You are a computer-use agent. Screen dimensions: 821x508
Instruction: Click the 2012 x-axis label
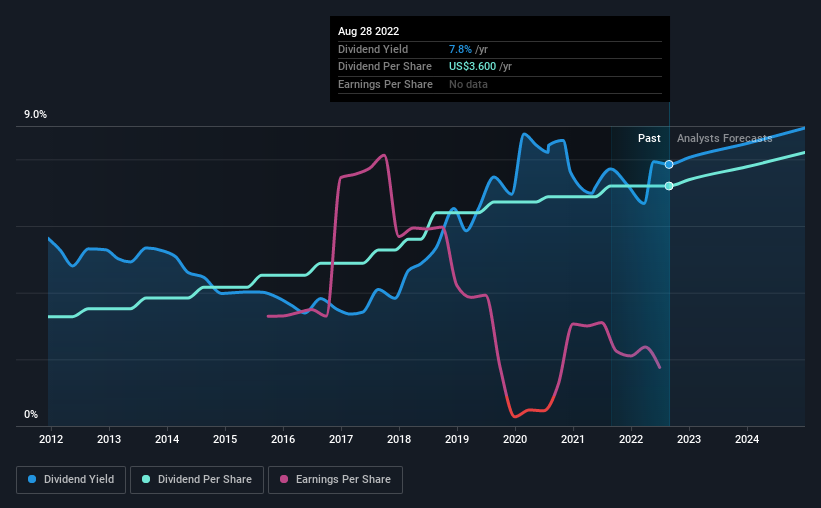(51, 439)
